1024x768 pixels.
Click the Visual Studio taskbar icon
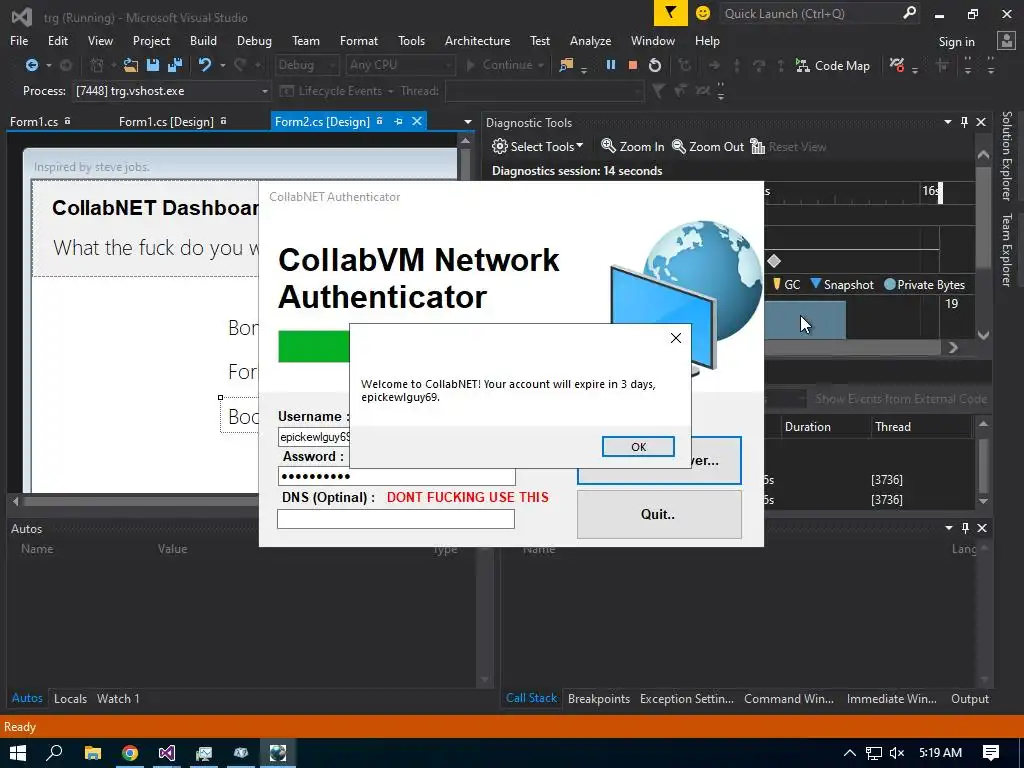pyautogui.click(x=167, y=753)
